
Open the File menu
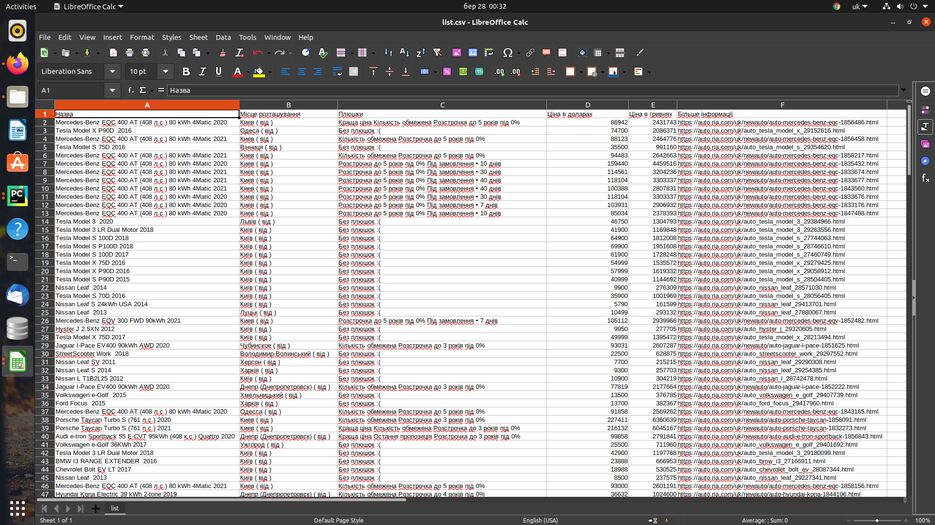[45, 37]
